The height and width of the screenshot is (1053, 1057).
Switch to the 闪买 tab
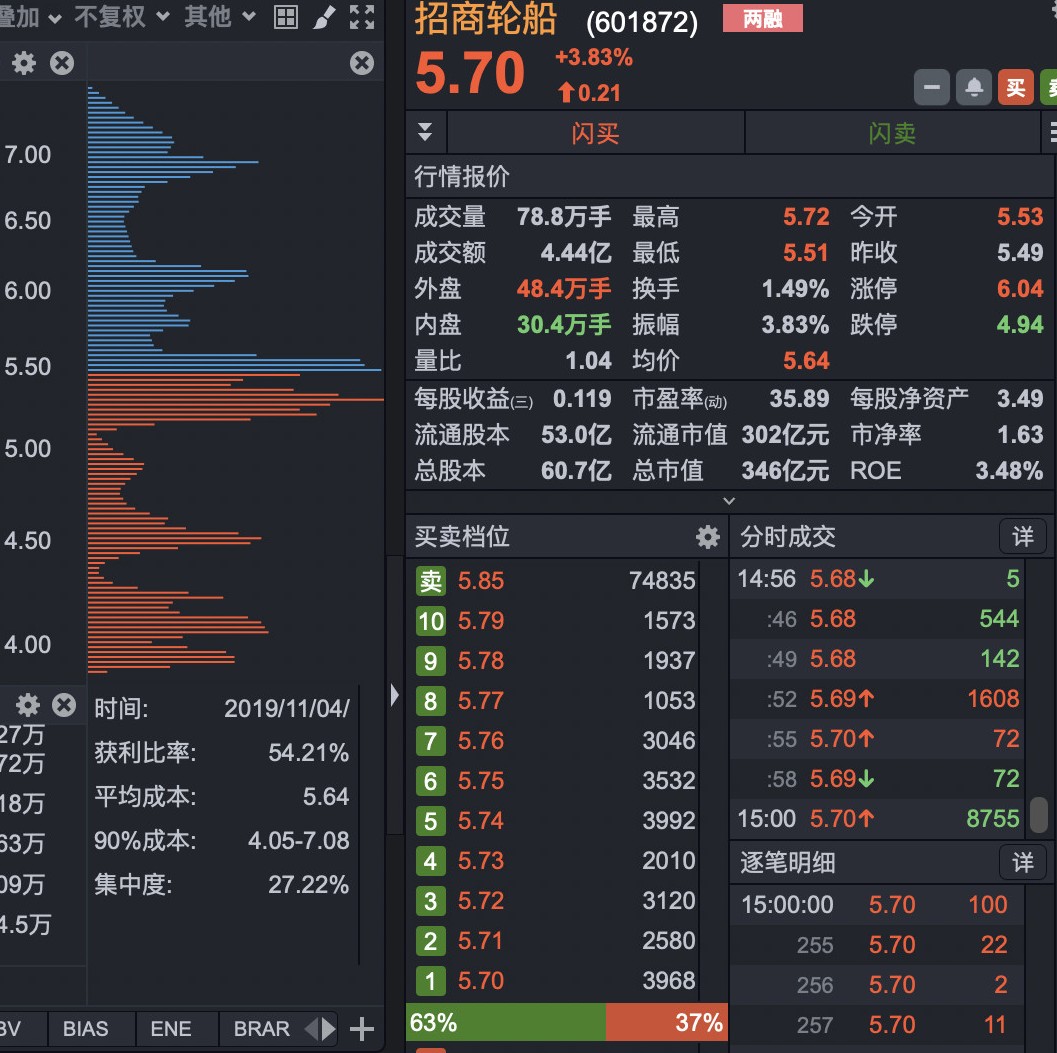(596, 133)
